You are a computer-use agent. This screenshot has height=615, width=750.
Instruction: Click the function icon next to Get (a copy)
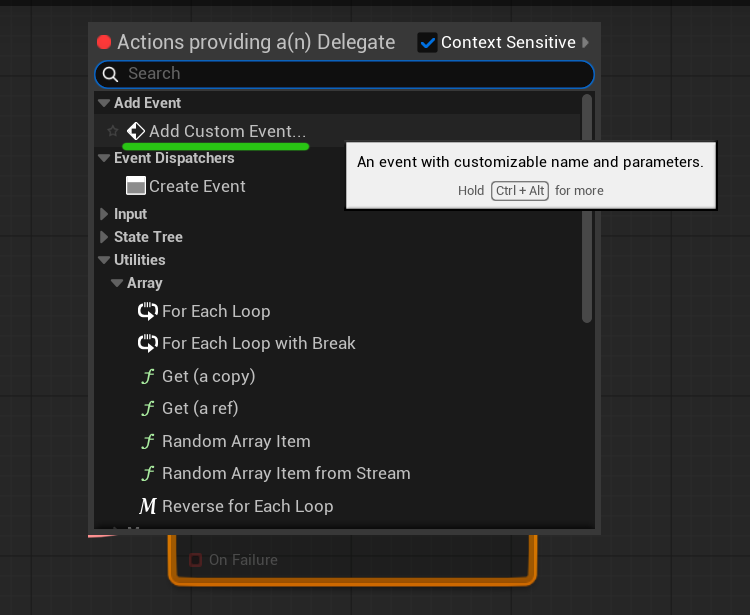(148, 376)
